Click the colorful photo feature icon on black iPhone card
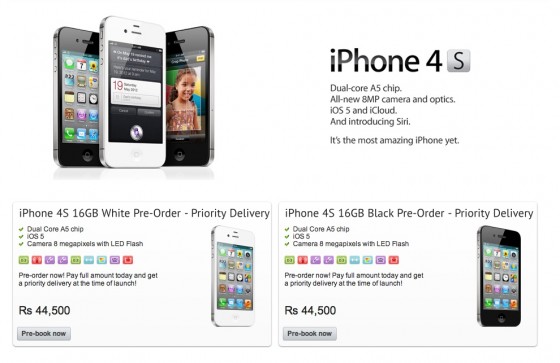This screenshot has height=363, width=560. click(368, 260)
